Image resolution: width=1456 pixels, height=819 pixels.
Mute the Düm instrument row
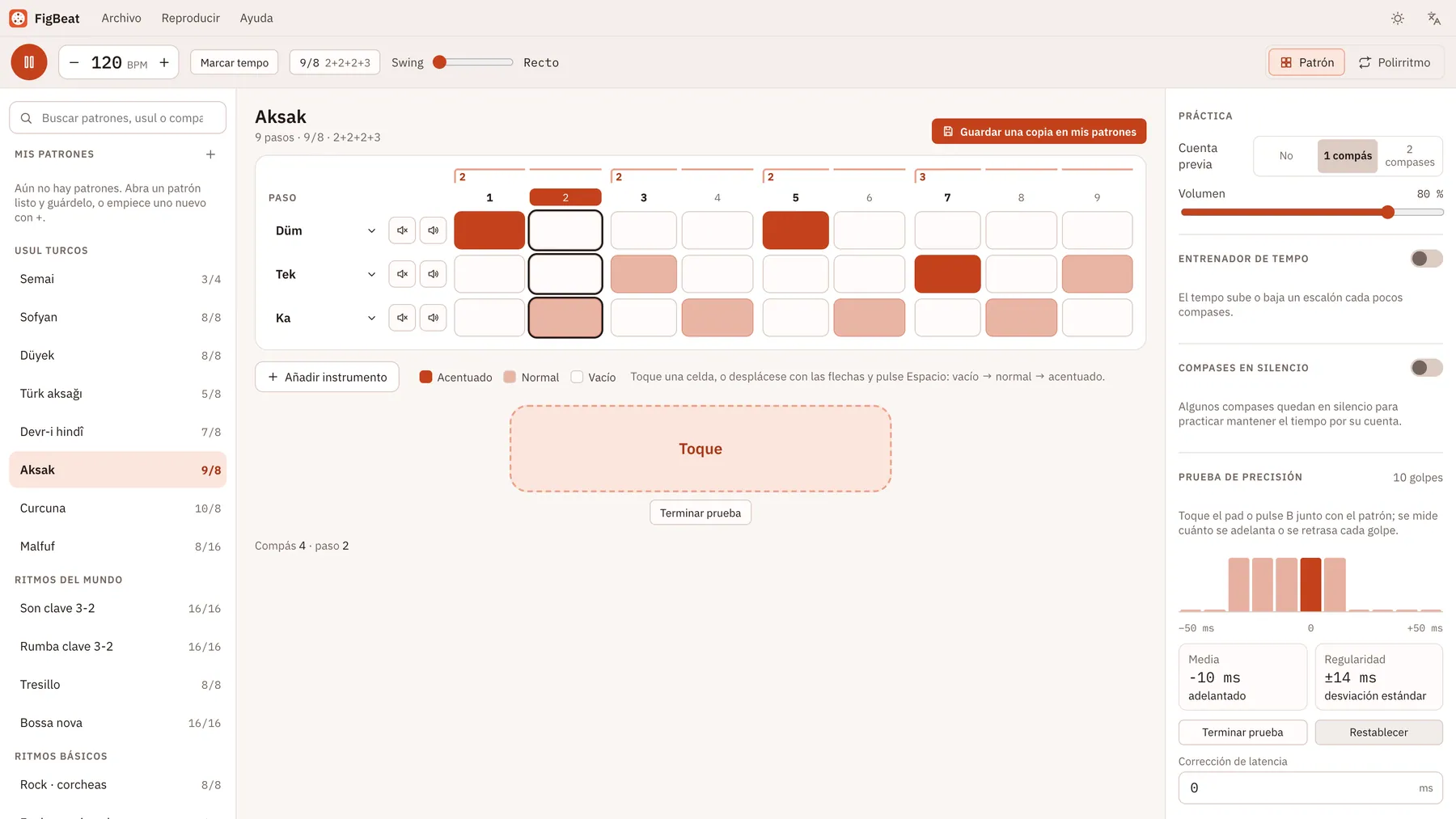pos(402,230)
